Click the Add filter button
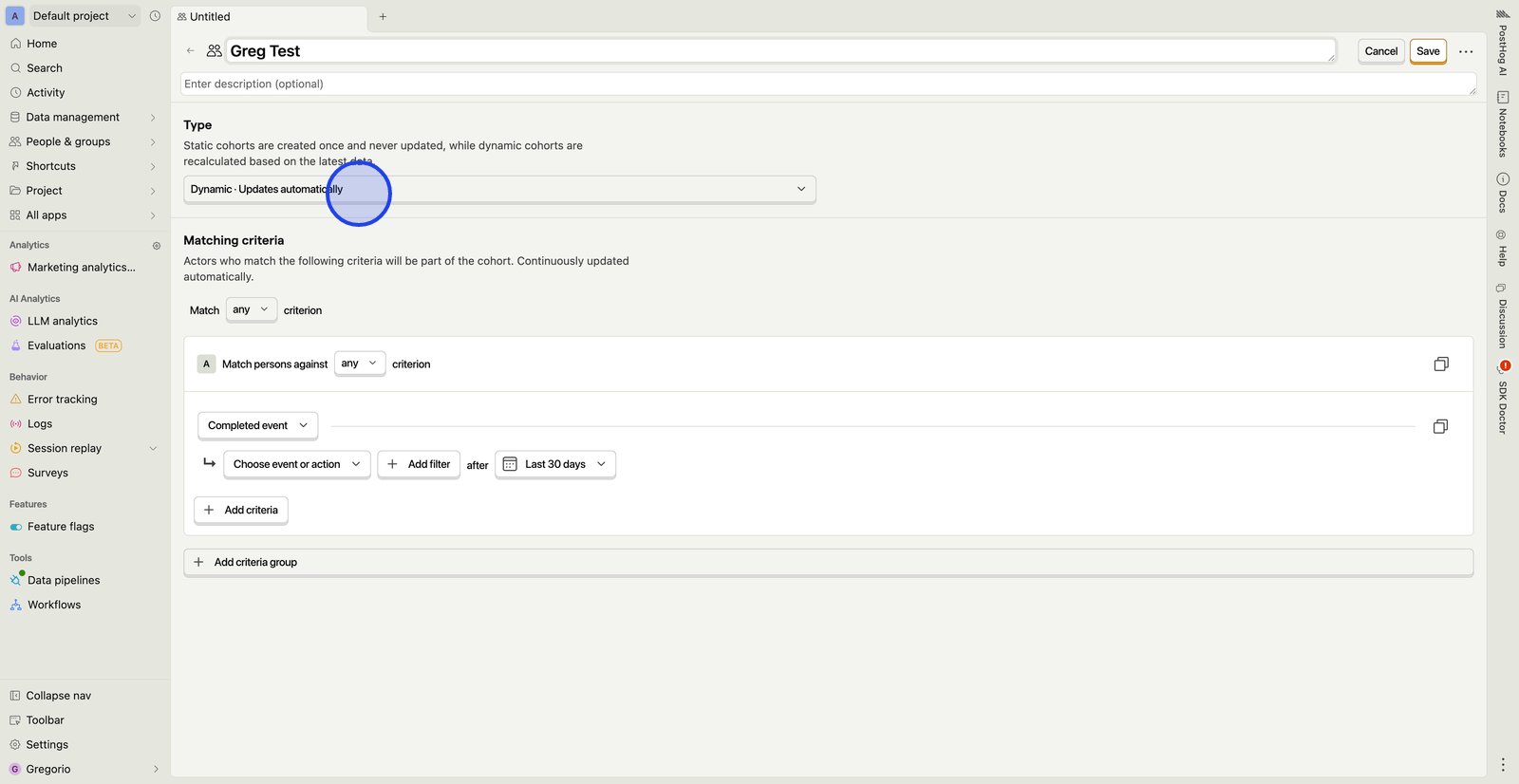The width and height of the screenshot is (1519, 784). click(419, 465)
